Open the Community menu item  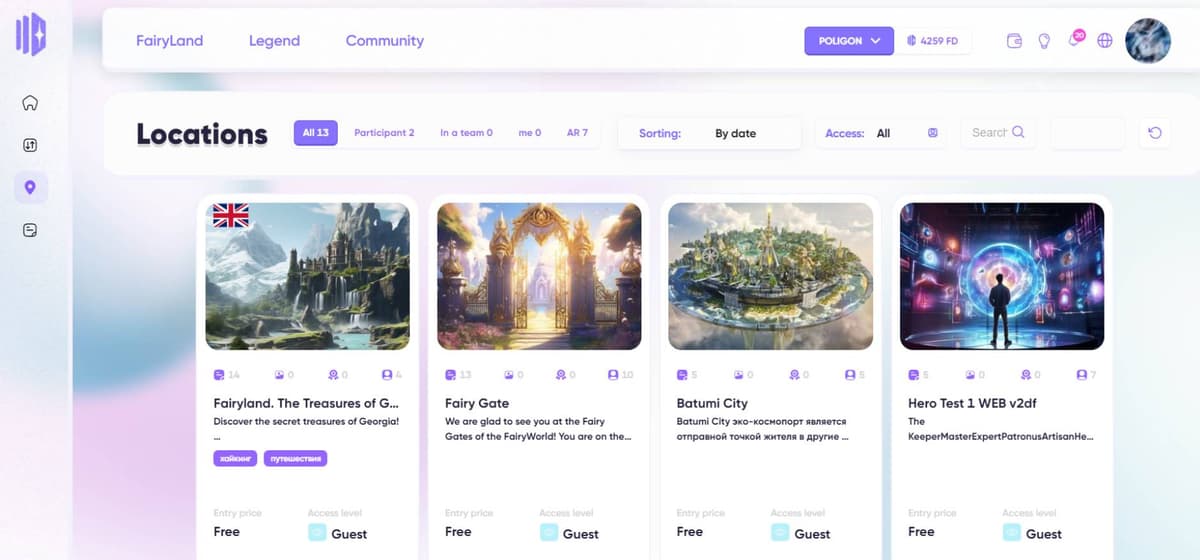tap(385, 41)
